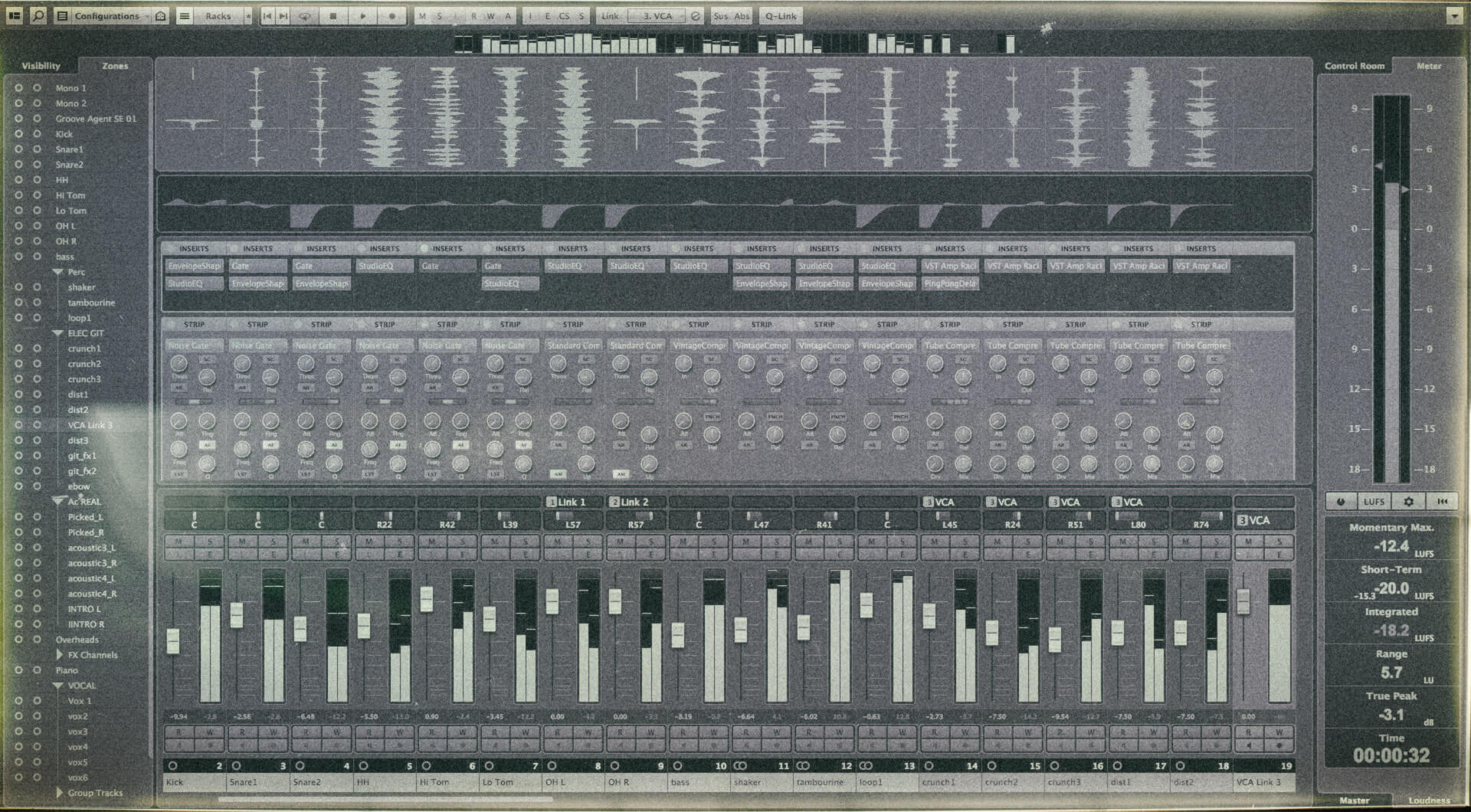This screenshot has height=812, width=1471.
Task: Click the Edit E button on HH channel
Action: pyautogui.click(x=399, y=554)
